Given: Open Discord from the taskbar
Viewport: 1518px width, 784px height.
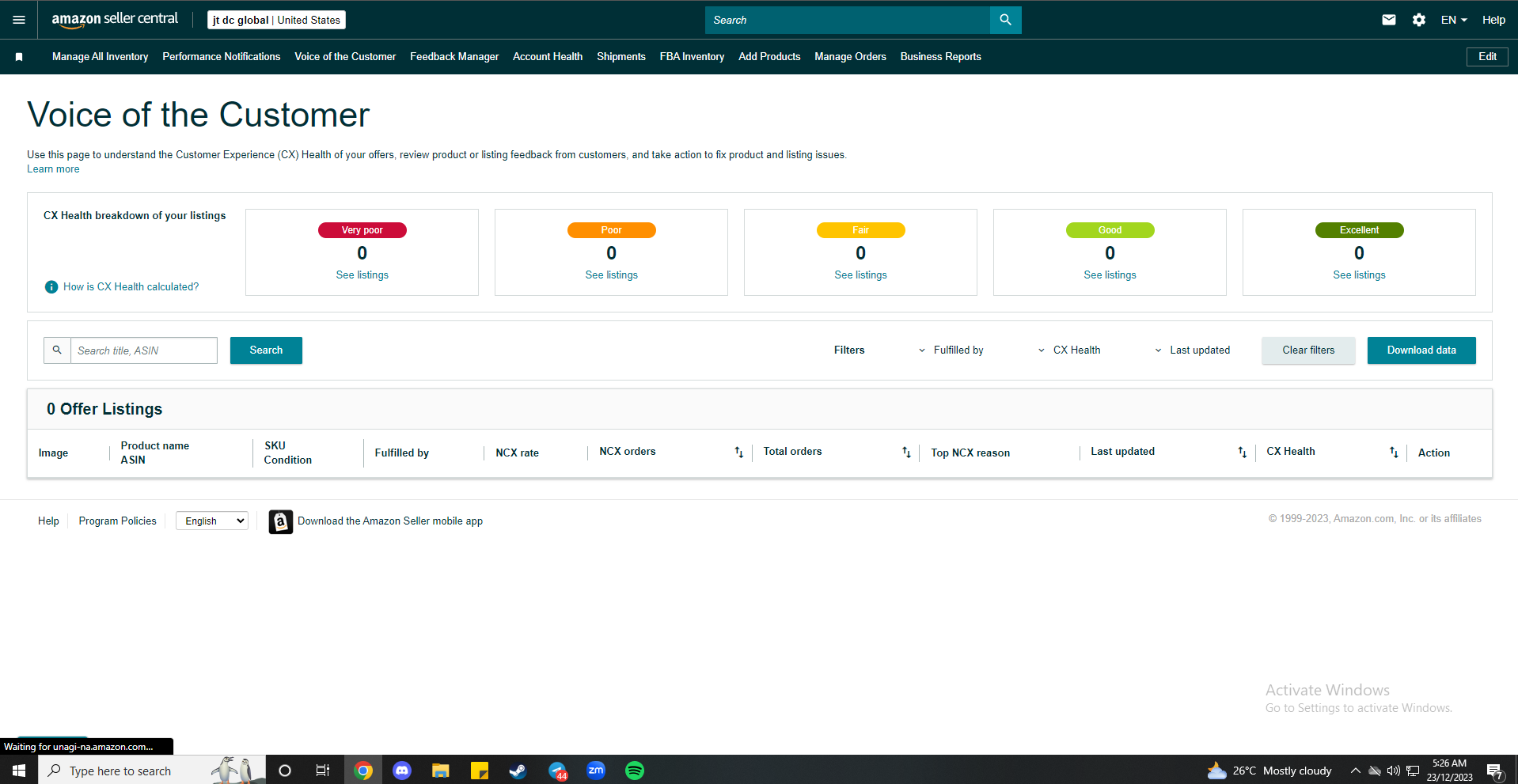Looking at the screenshot, I should 402,771.
